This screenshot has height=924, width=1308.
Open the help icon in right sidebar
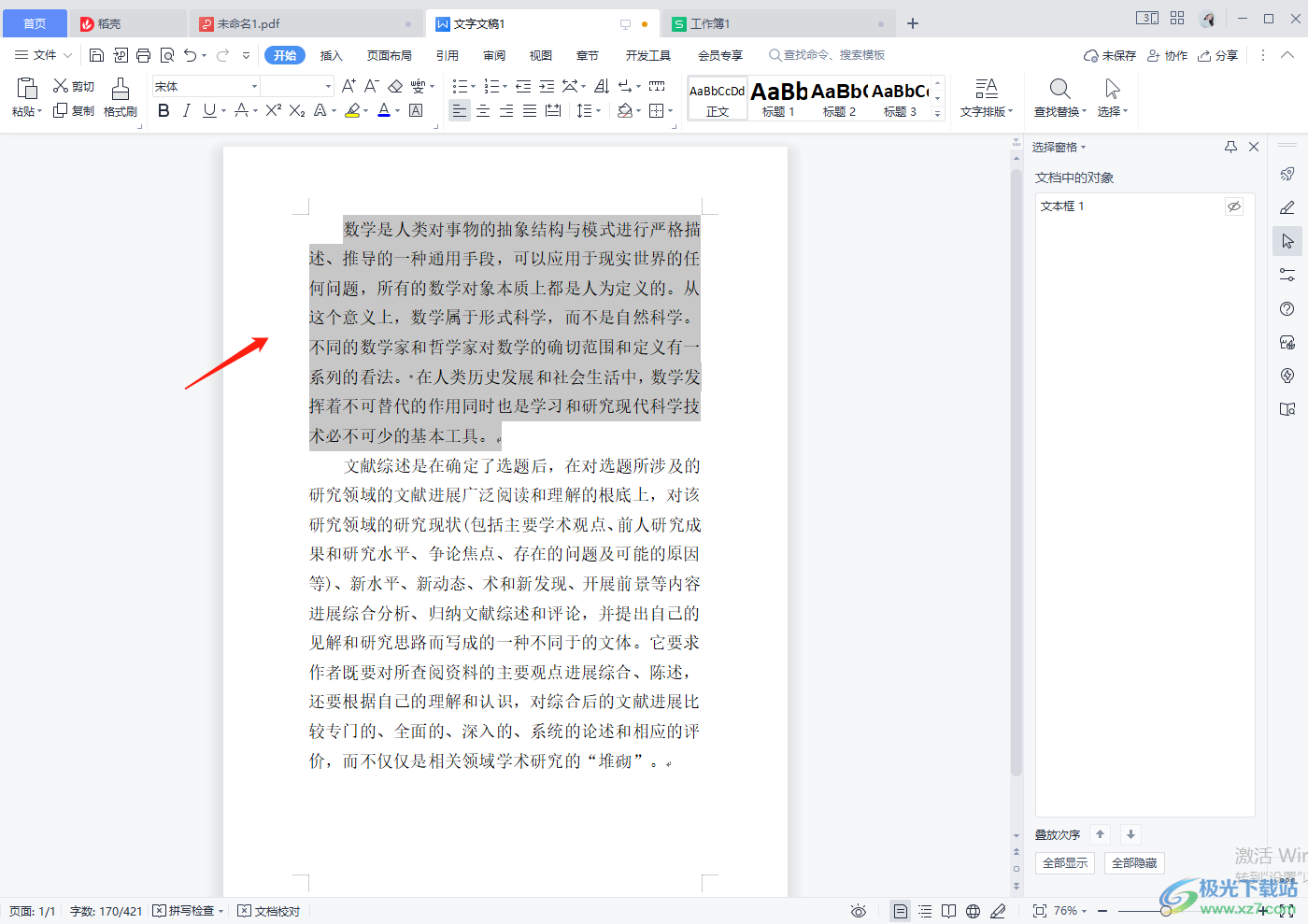coord(1287,308)
